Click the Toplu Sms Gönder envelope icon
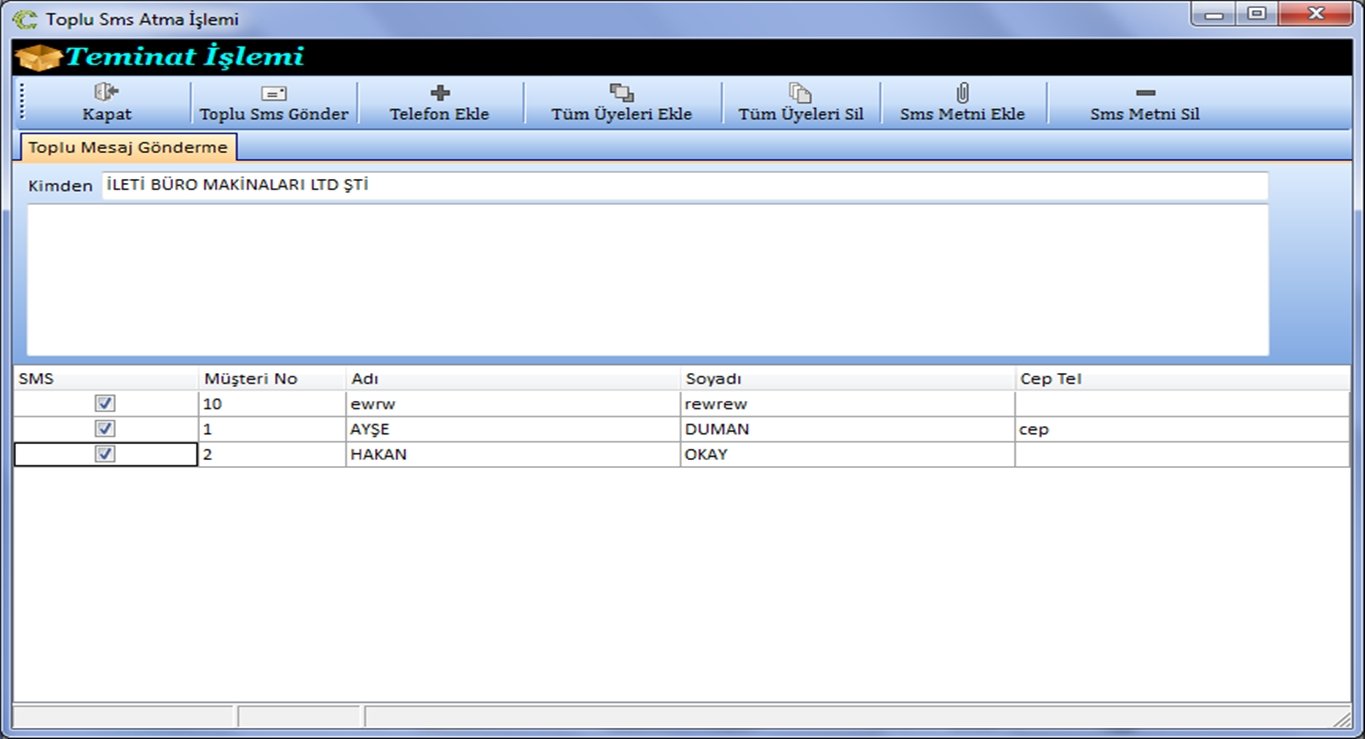This screenshot has height=739, width=1365. tap(273, 93)
